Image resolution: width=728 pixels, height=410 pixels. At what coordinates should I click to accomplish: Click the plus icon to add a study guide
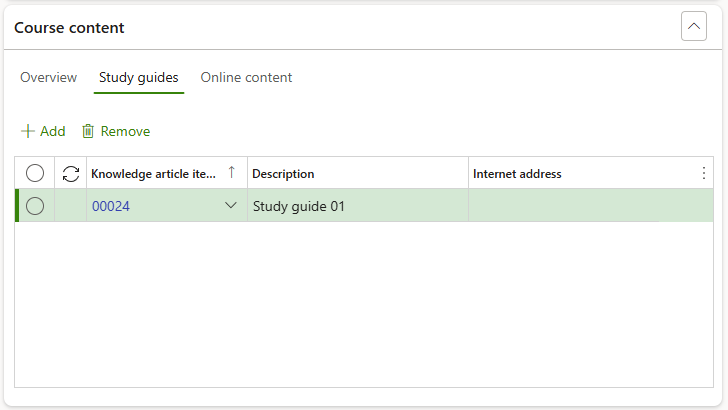pyautogui.click(x=28, y=131)
